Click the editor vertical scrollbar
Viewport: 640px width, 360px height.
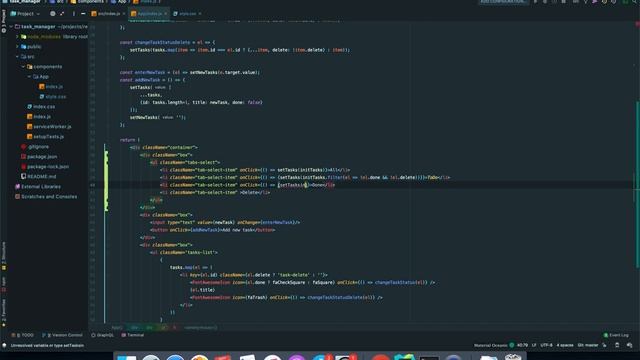(637, 184)
